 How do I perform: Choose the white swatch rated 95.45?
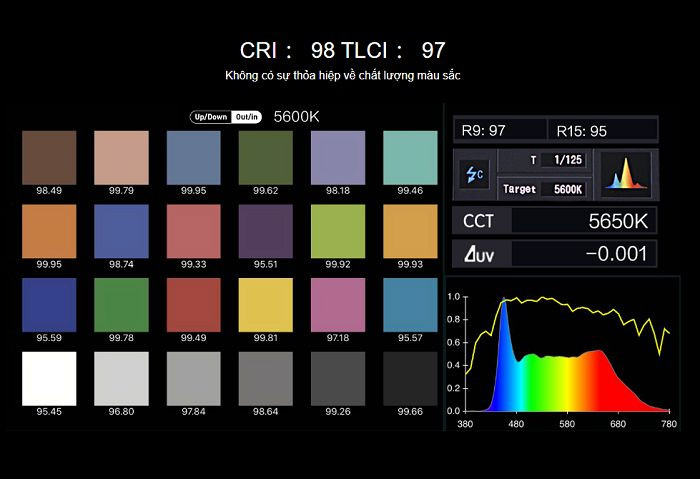click(x=49, y=377)
